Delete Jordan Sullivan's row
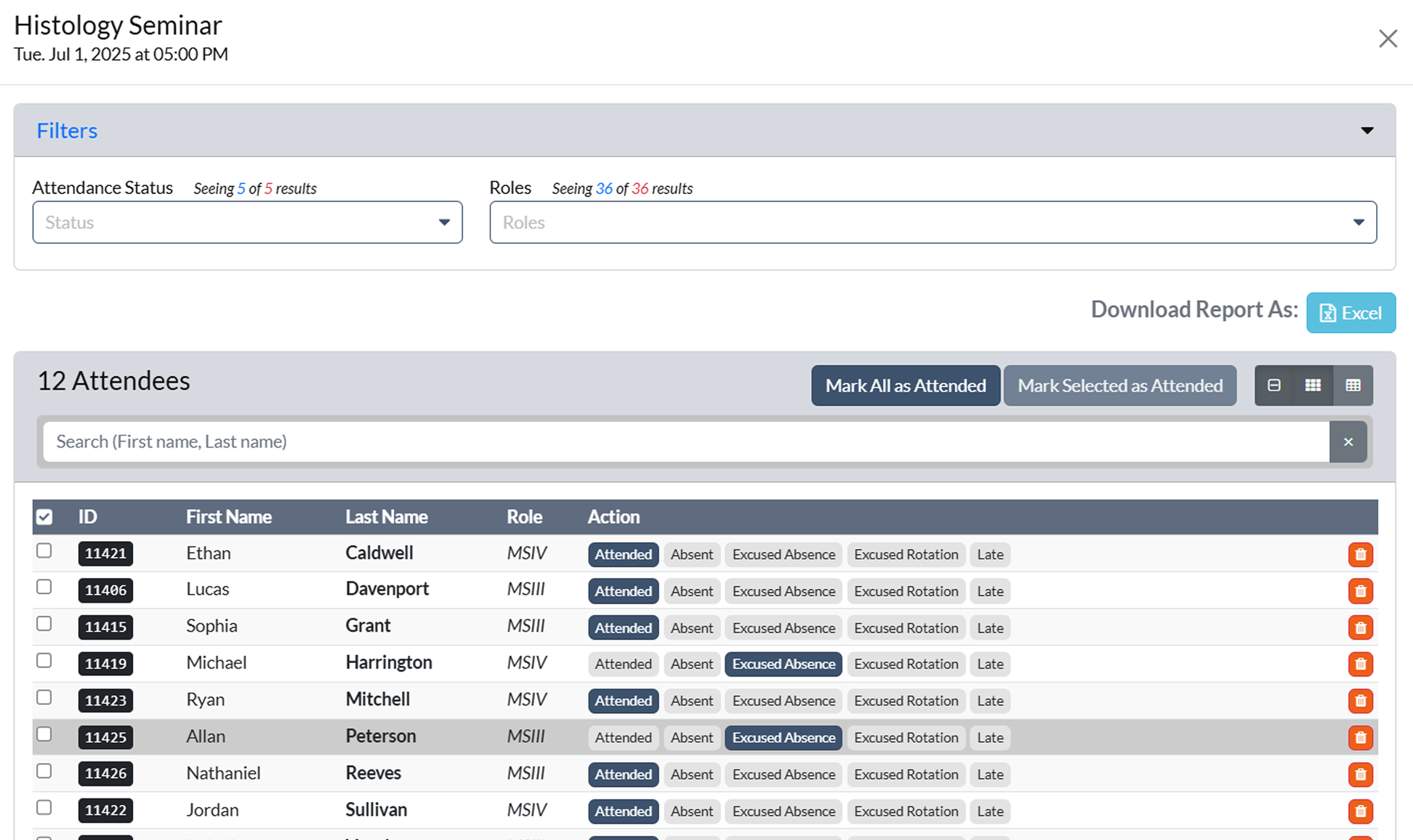 1360,811
